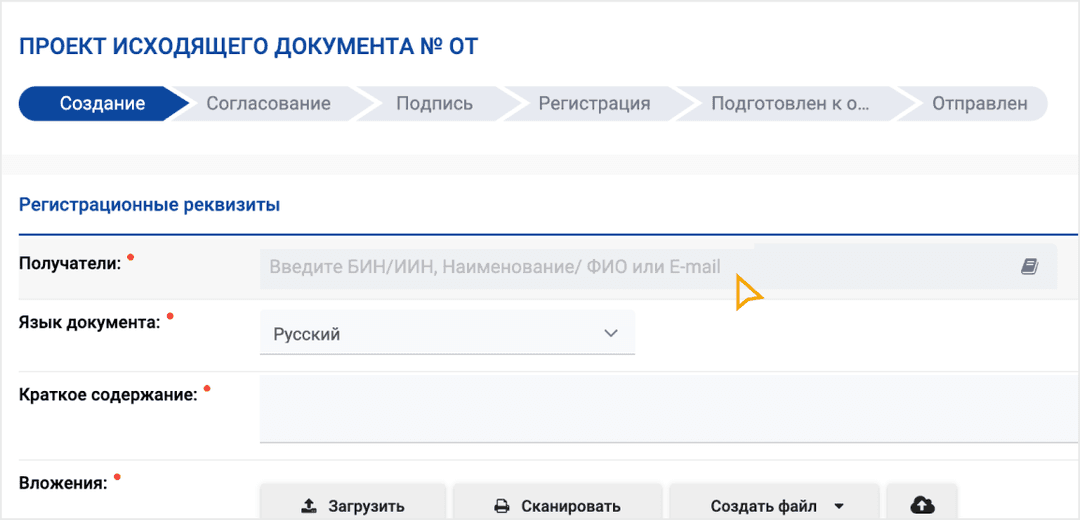Click the Язык документа field label
Image resolution: width=1080 pixels, height=520 pixels.
(89, 322)
